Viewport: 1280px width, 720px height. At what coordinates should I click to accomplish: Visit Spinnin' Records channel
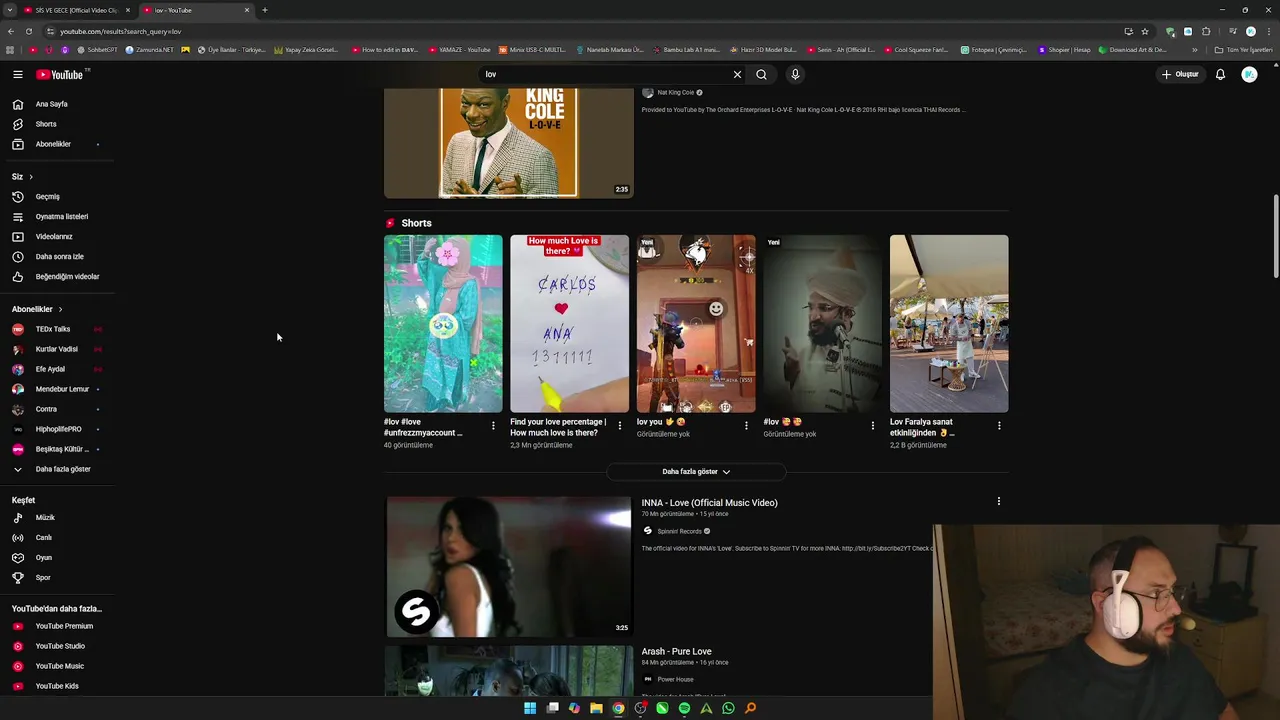click(680, 531)
